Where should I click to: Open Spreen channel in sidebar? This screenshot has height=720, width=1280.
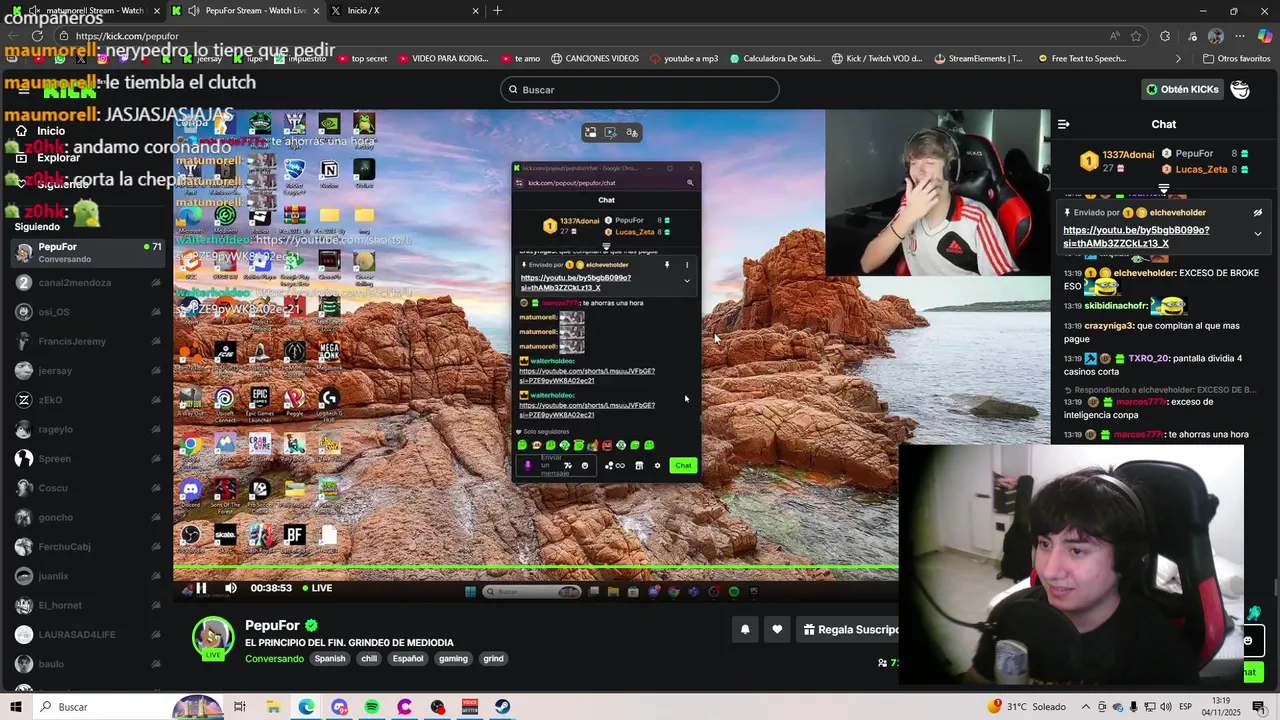point(87,458)
